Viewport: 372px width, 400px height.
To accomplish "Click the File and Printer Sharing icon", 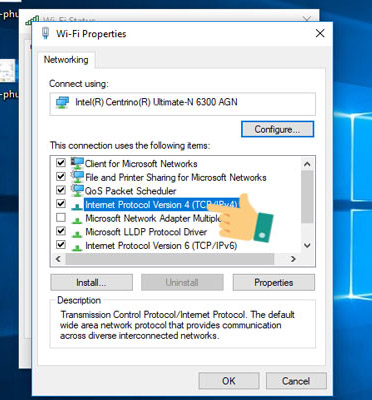I will [77, 177].
